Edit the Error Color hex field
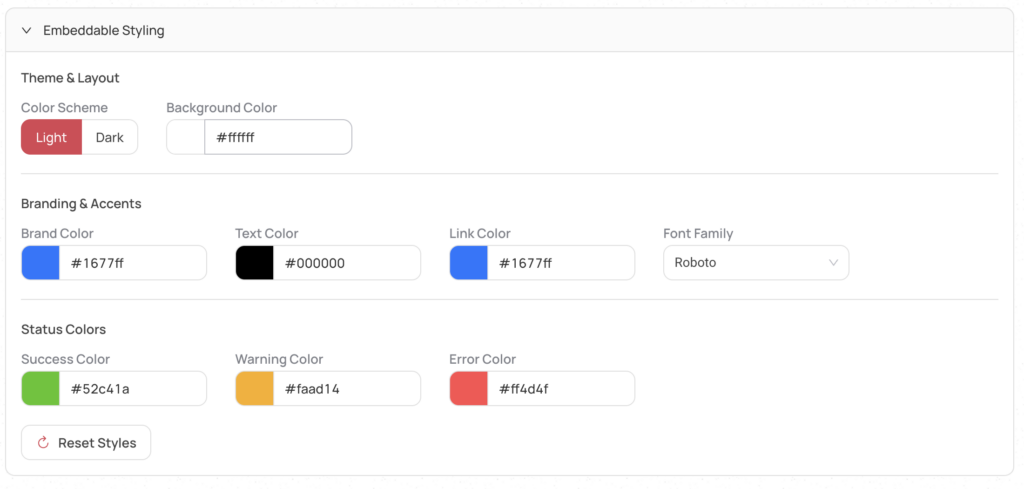The image size is (1024, 489). click(x=561, y=388)
